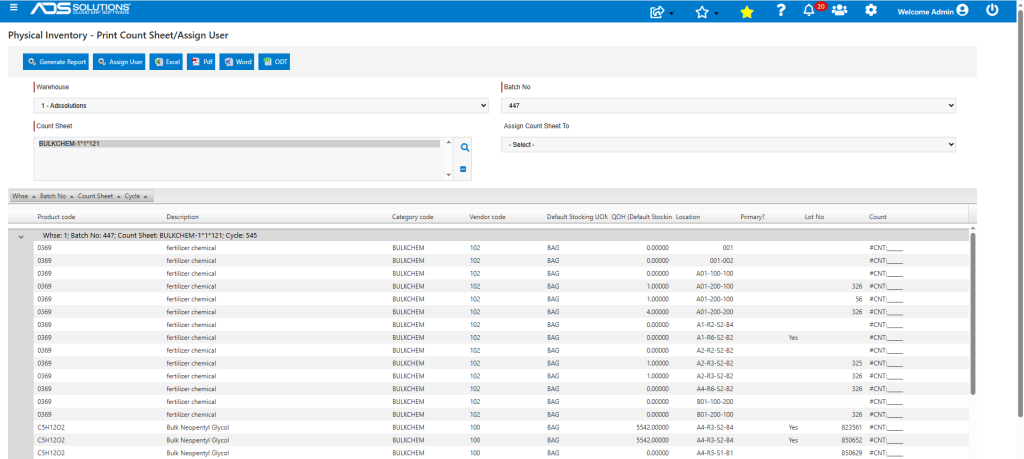Click the Assign User button
Viewport: 1024px width, 459px height.
pos(120,62)
